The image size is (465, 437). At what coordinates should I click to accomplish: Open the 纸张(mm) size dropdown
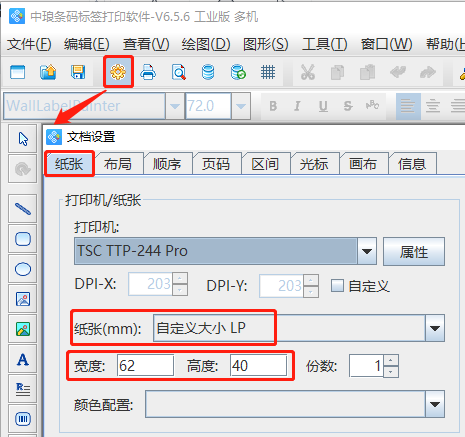pyautogui.click(x=435, y=328)
